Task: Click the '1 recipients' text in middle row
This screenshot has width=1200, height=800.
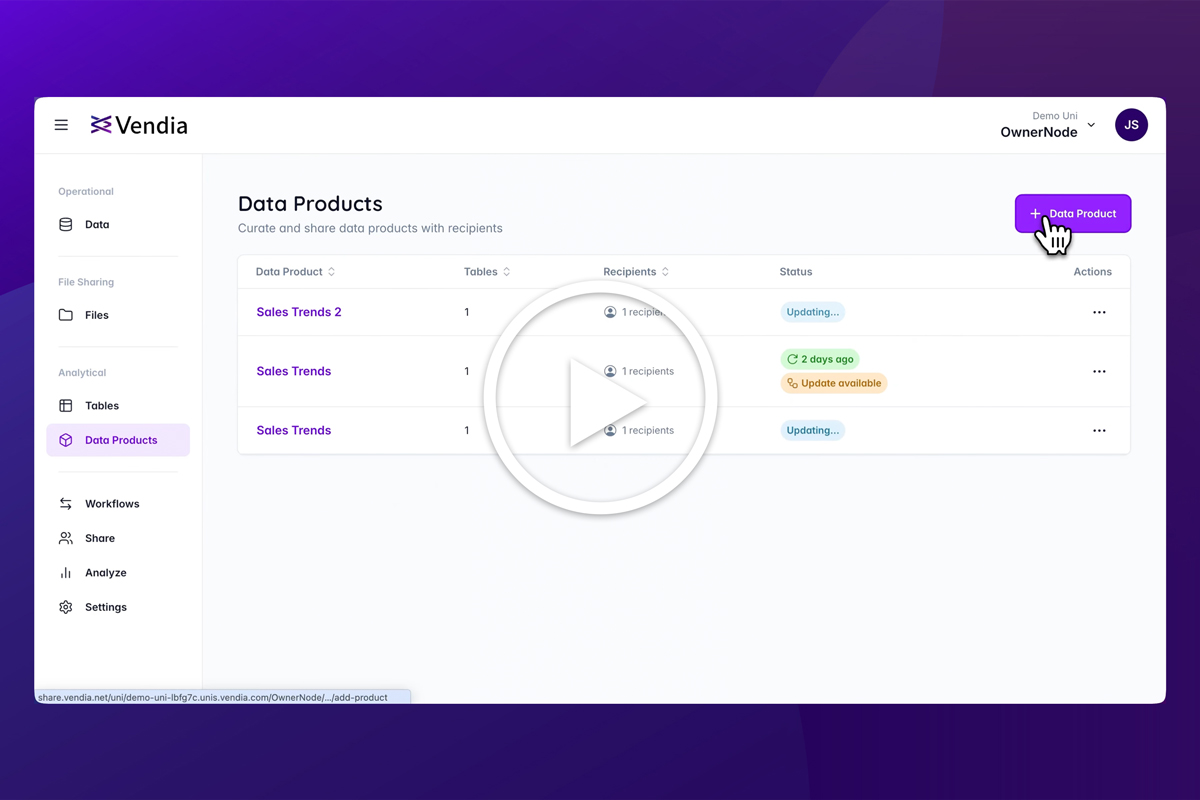Action: click(x=648, y=371)
